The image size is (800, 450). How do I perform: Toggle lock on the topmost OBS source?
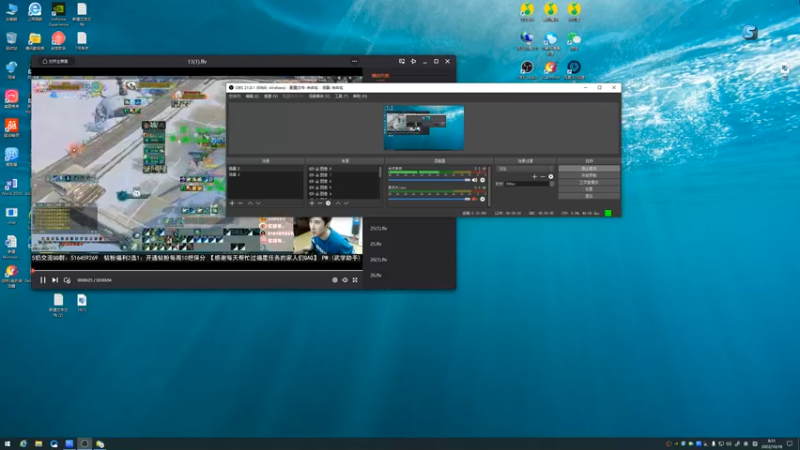(x=317, y=169)
